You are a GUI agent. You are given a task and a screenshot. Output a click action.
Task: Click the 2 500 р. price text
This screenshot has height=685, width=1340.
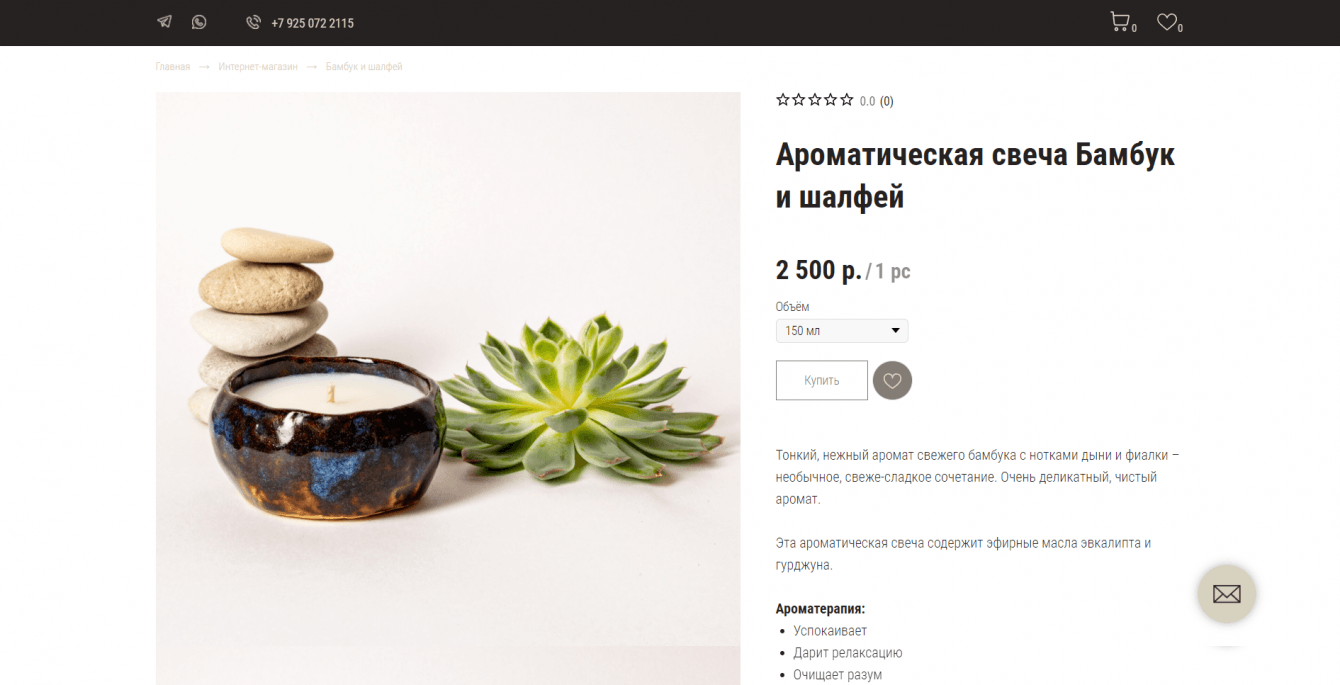point(818,270)
